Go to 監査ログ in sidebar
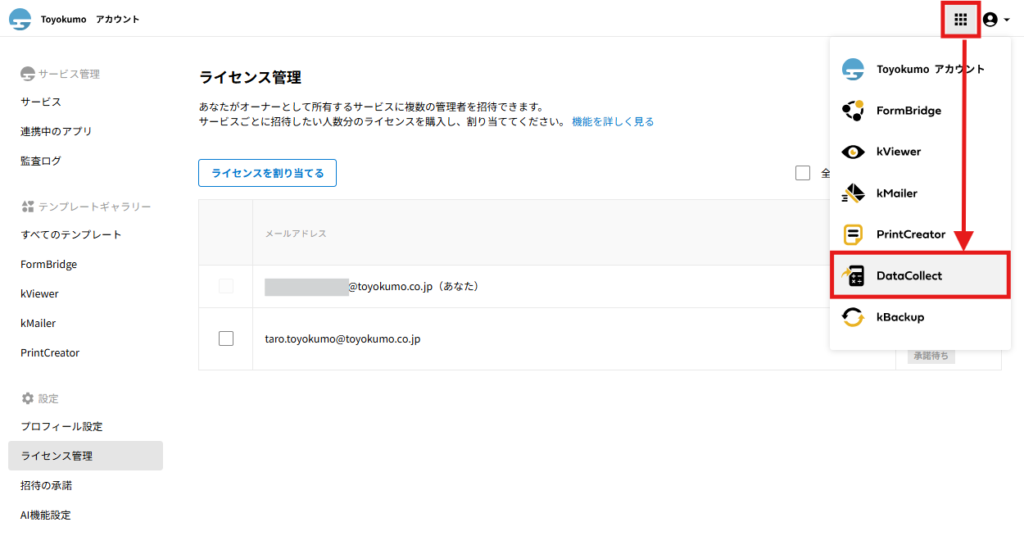Screen dimensions: 1024x536 [x=41, y=161]
